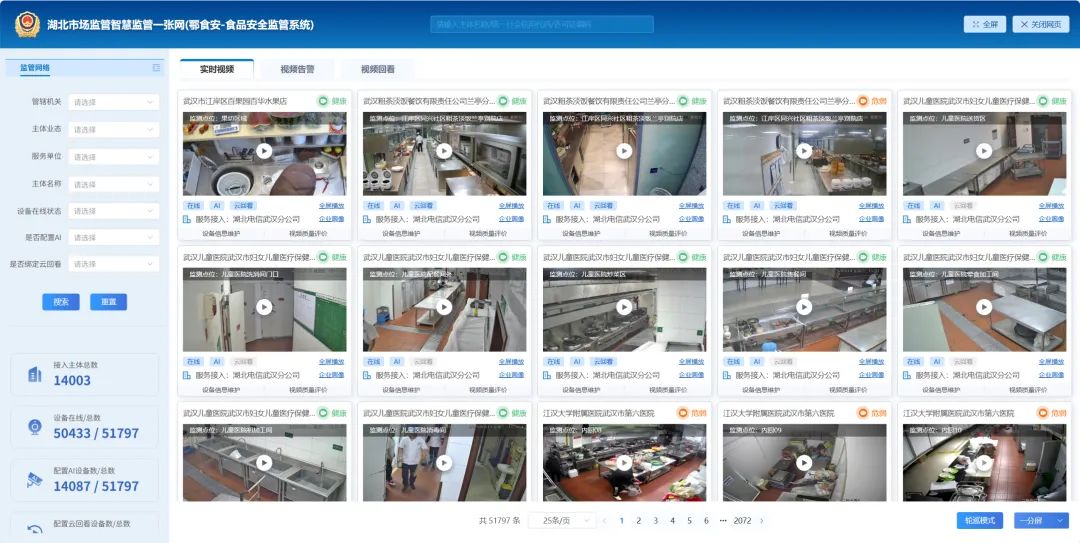Click the 配置AI设备数 camera icon

(34, 480)
